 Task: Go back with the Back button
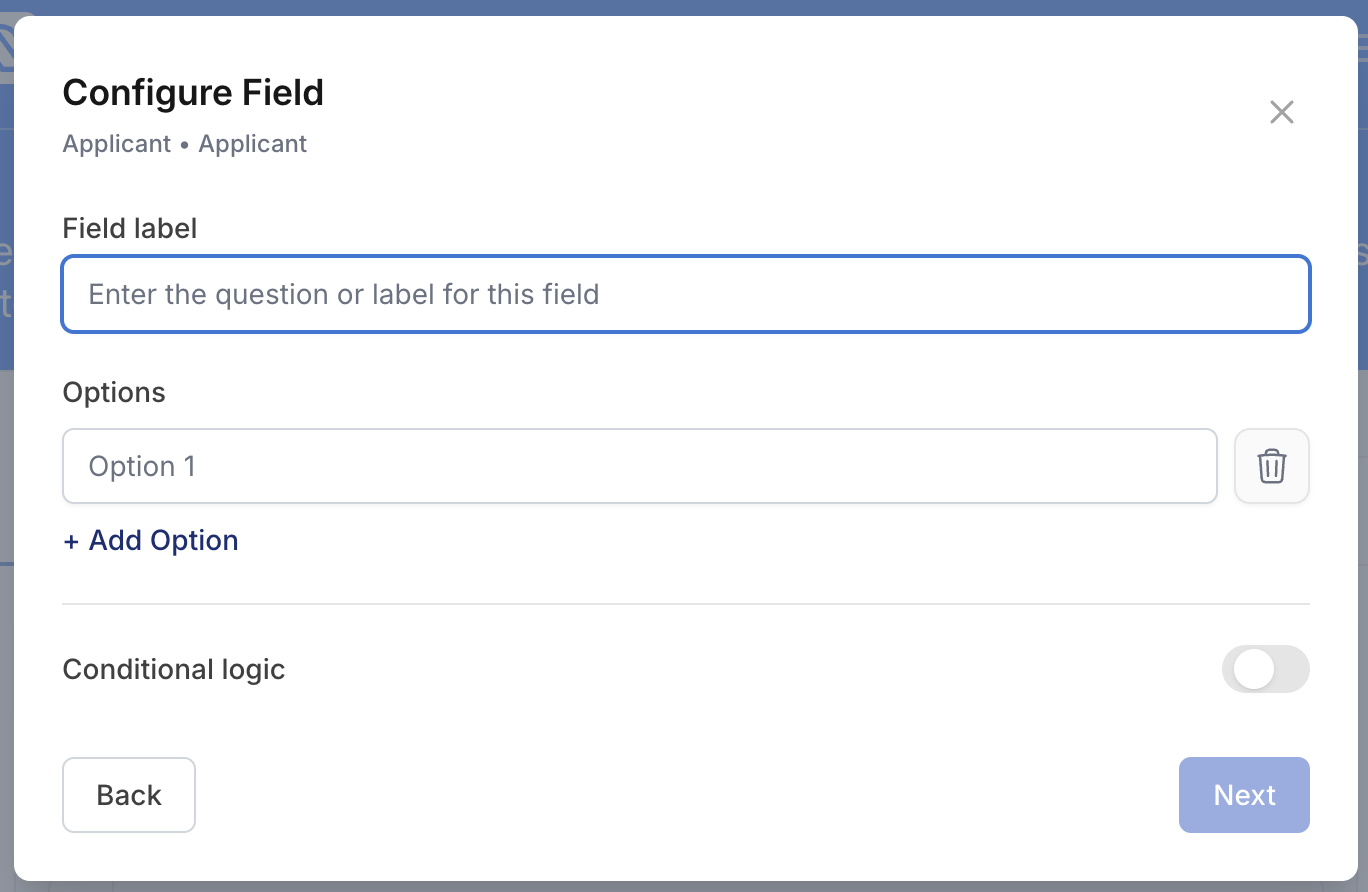(x=129, y=795)
